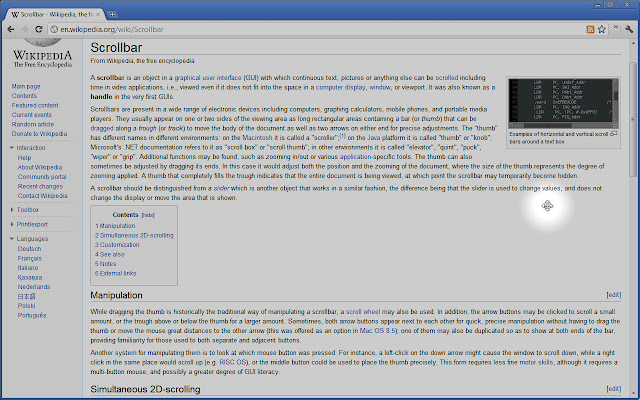The image size is (640, 400).
Task: Click the browser Forward arrow
Action: (x=24, y=29)
